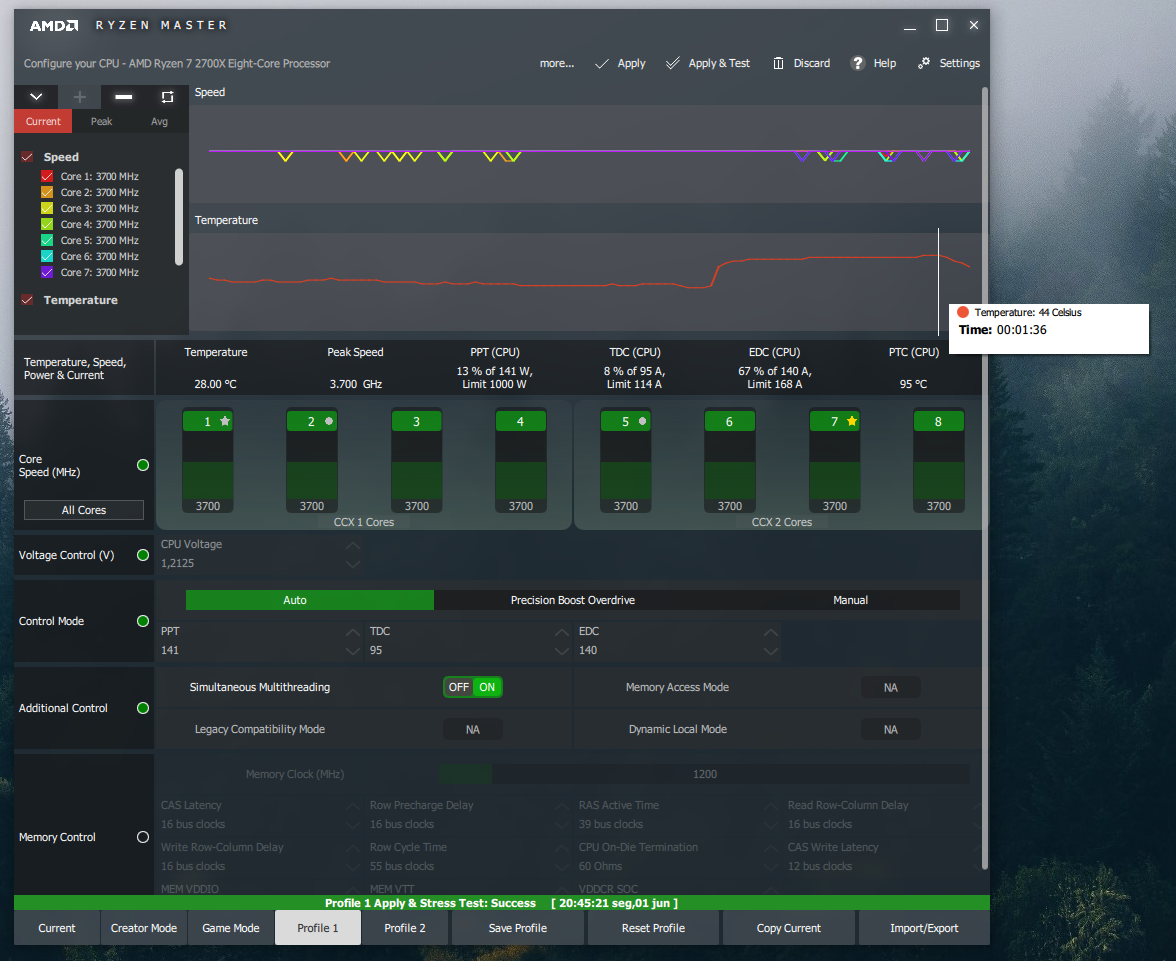Select the Profile 1 tab
The image size is (1176, 961).
[318, 928]
